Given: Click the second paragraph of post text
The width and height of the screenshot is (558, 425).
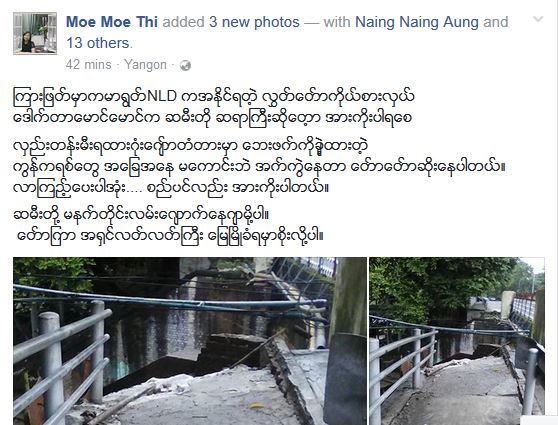Looking at the screenshot, I should pyautogui.click(x=259, y=167).
